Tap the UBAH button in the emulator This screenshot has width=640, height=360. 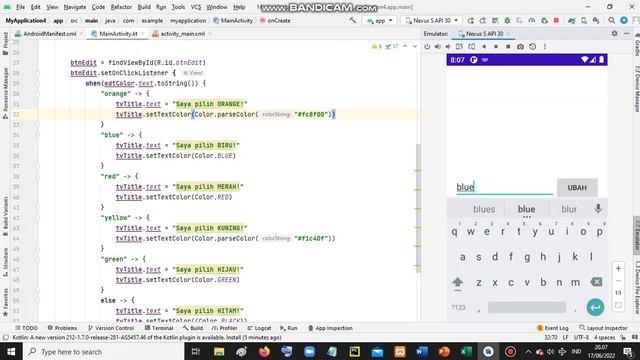[x=577, y=188]
